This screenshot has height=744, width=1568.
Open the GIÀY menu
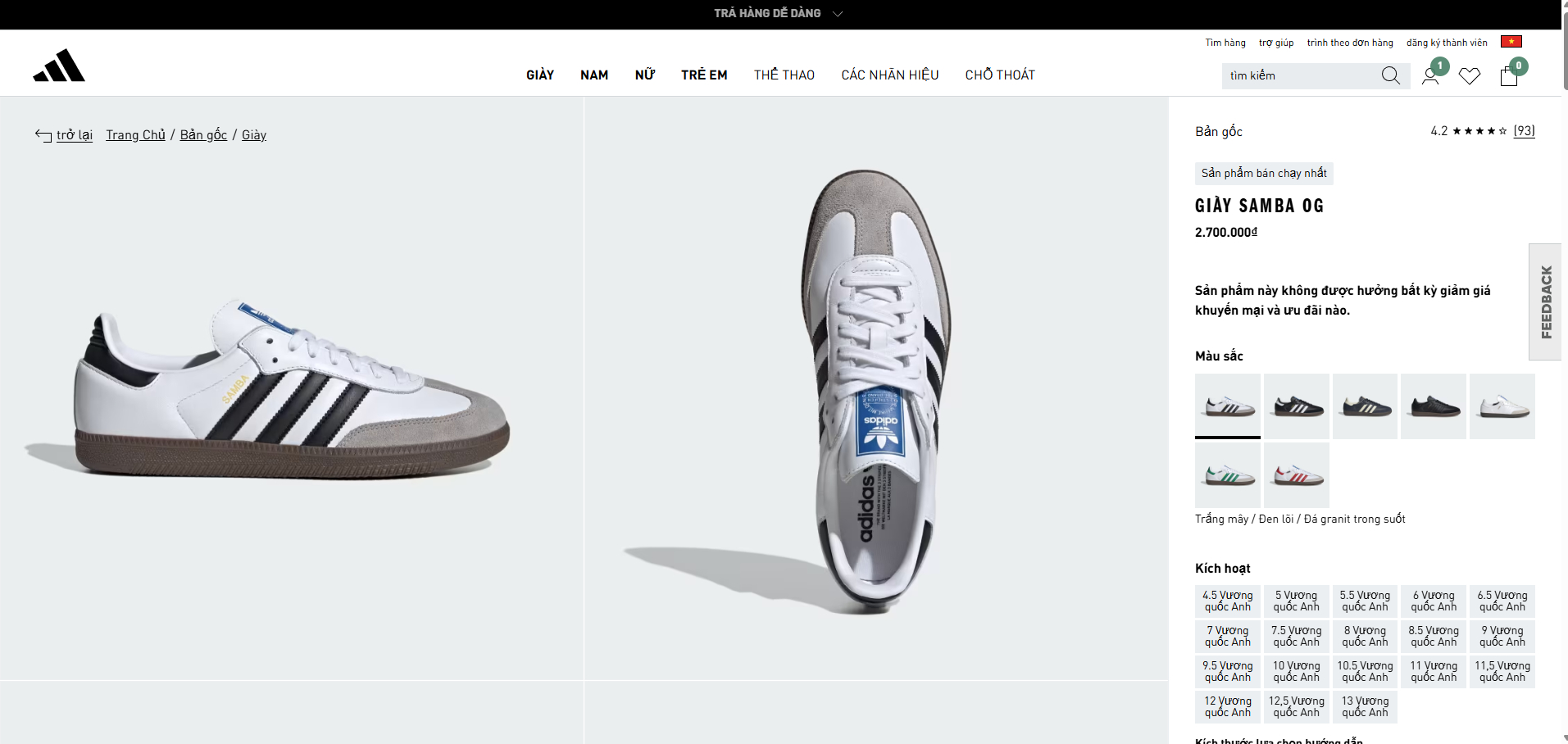point(540,75)
